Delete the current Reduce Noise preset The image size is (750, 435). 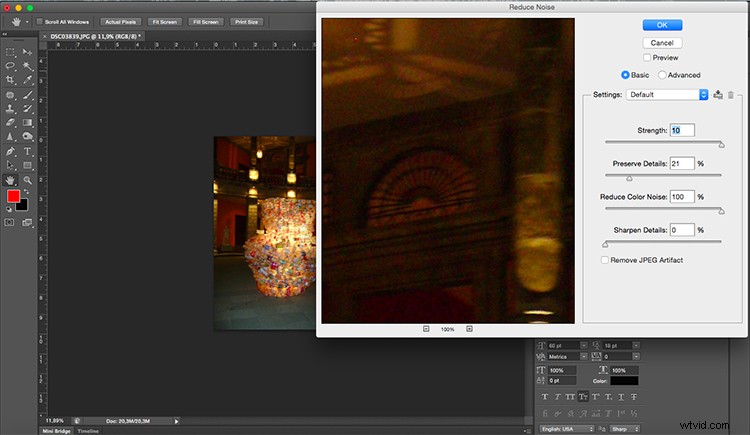pyautogui.click(x=731, y=95)
